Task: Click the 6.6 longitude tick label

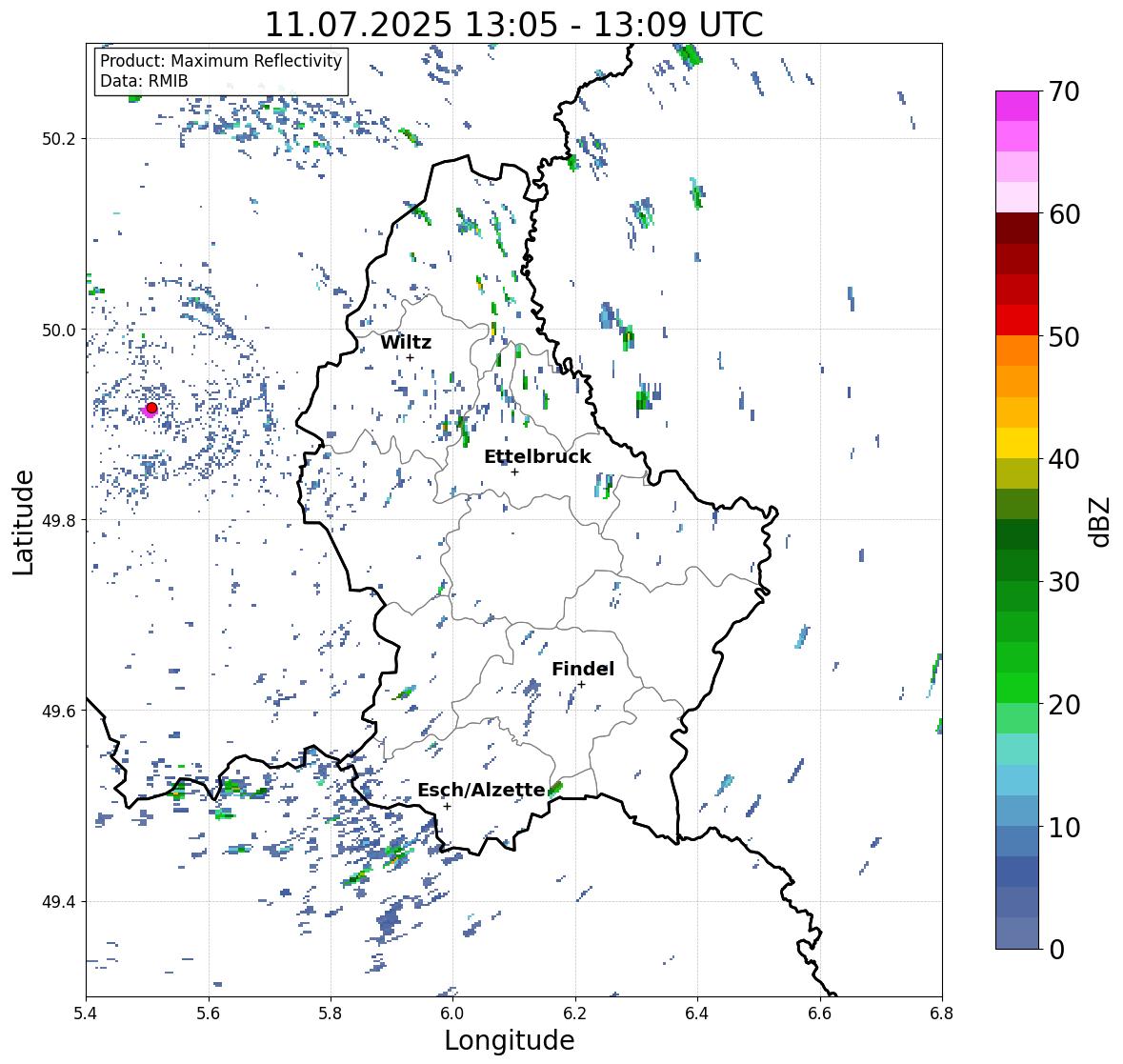Action: pyautogui.click(x=820, y=1014)
